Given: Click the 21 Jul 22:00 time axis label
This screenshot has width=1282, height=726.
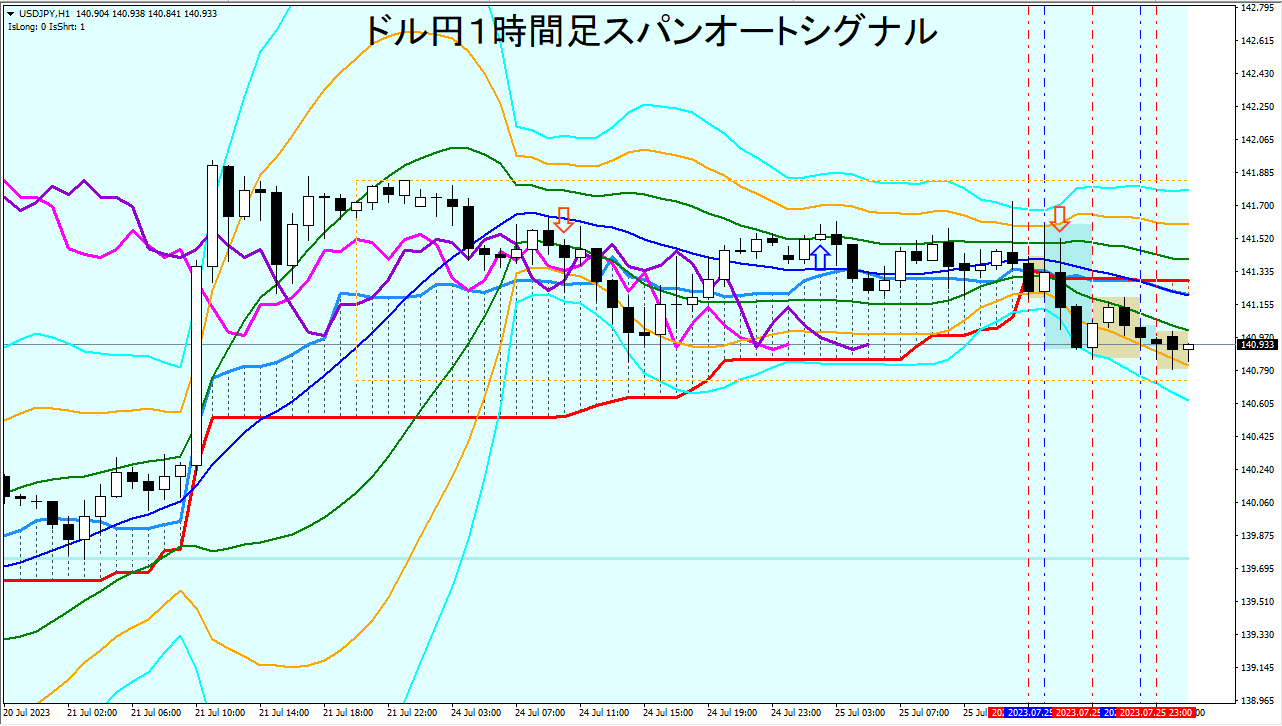Looking at the screenshot, I should pos(412,713).
